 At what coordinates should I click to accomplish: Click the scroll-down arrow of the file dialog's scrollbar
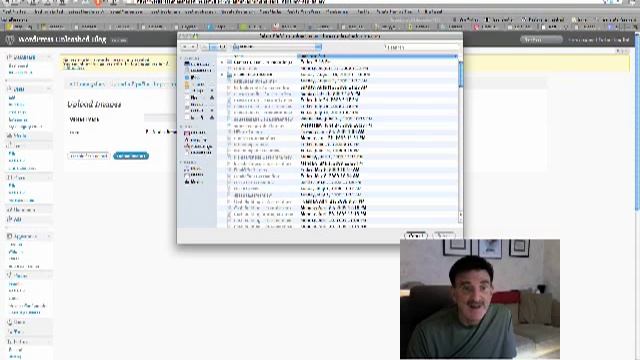(461, 220)
